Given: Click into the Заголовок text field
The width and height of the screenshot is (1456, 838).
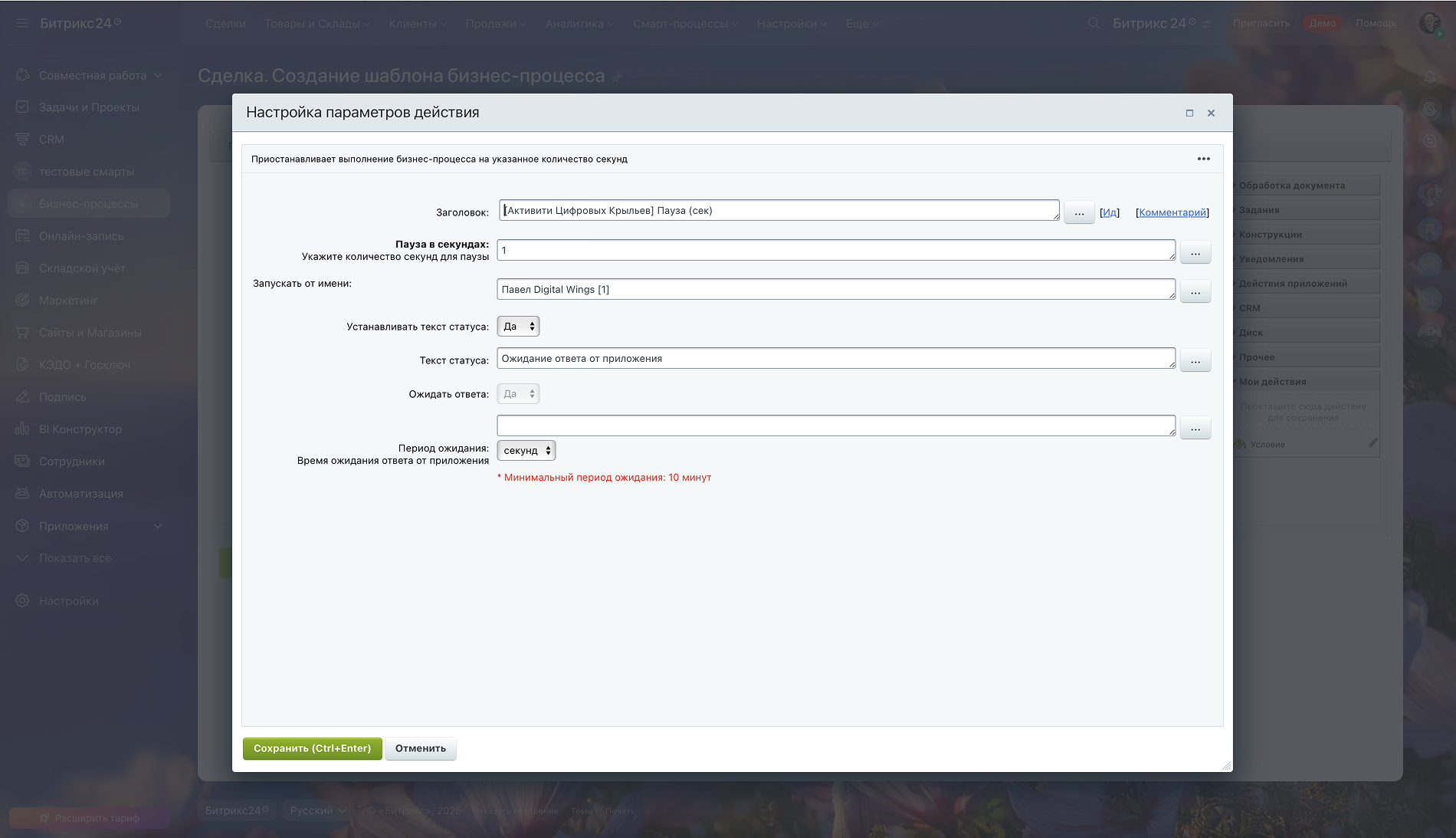Looking at the screenshot, I should point(778,211).
